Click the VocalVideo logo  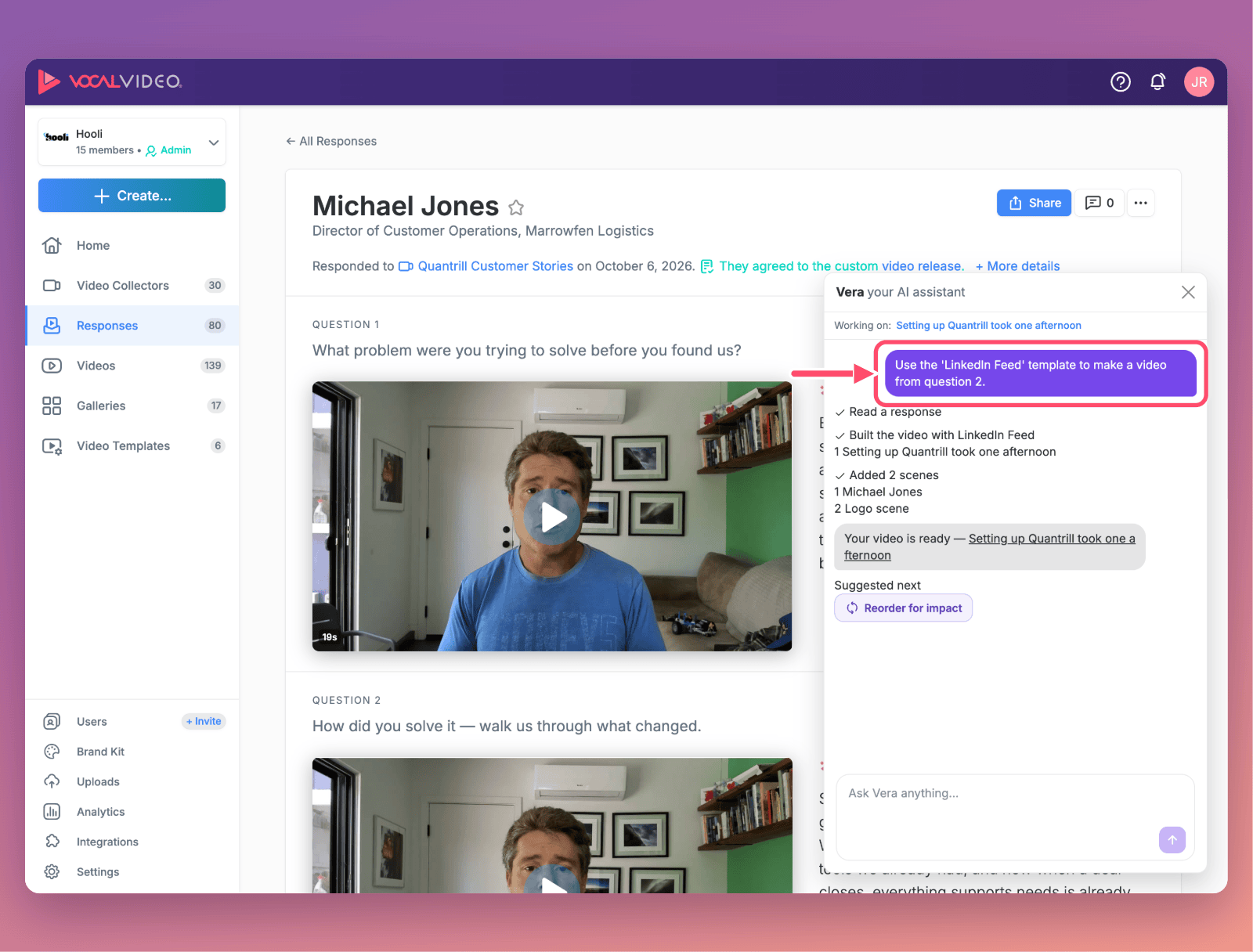(x=110, y=81)
